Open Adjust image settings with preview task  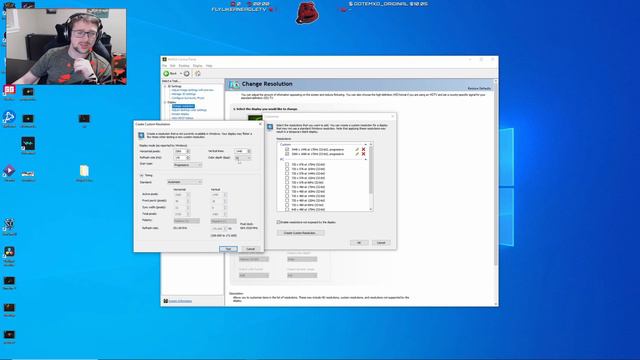[192, 90]
